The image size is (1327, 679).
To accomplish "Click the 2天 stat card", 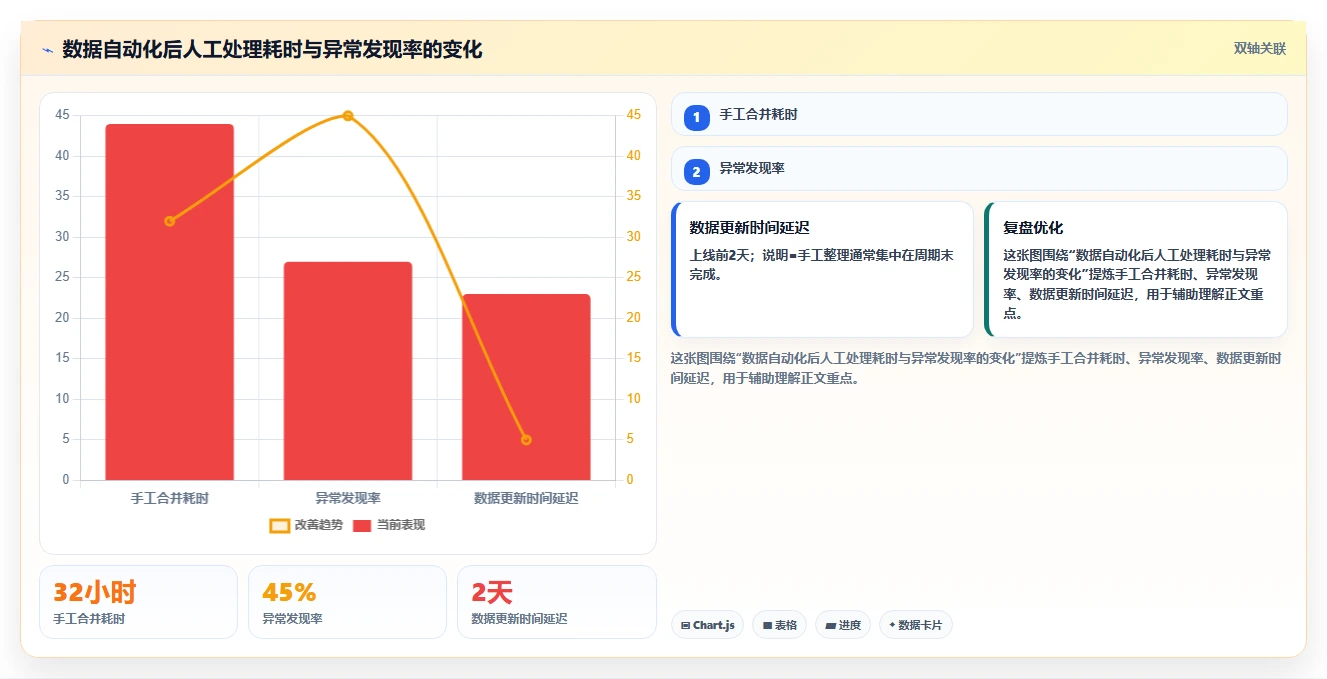I will [557, 602].
